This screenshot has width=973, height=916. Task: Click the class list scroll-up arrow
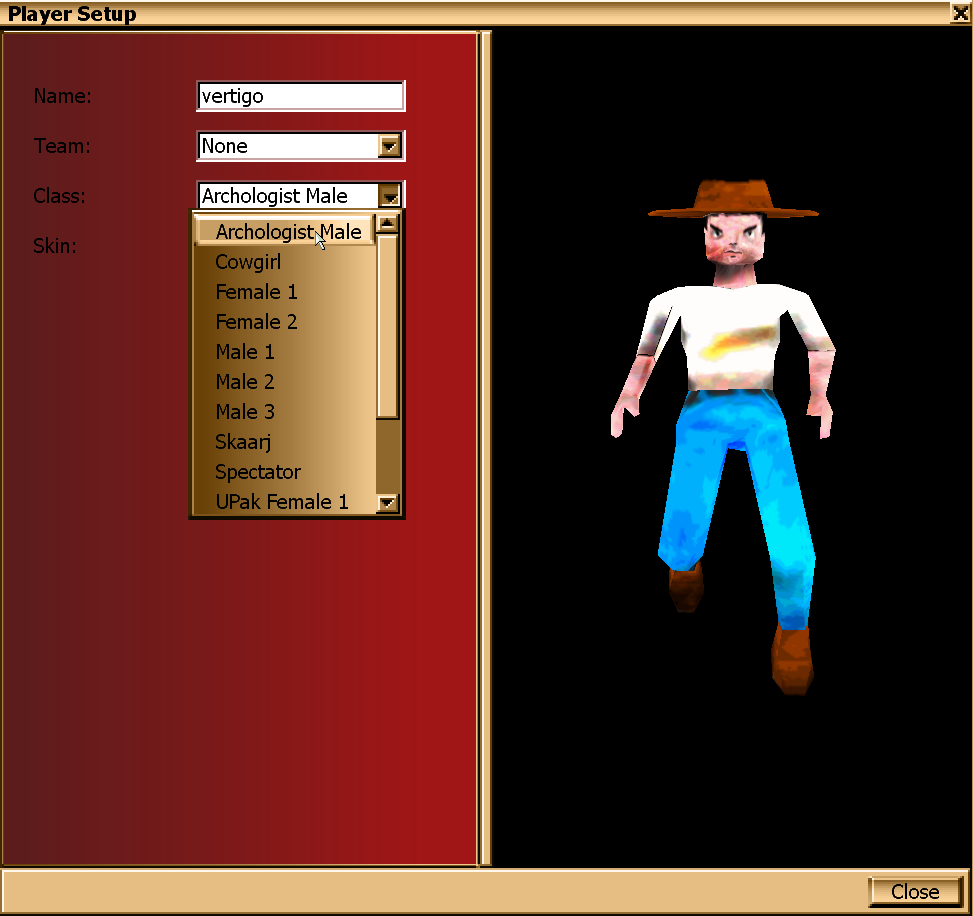pyautogui.click(x=388, y=223)
